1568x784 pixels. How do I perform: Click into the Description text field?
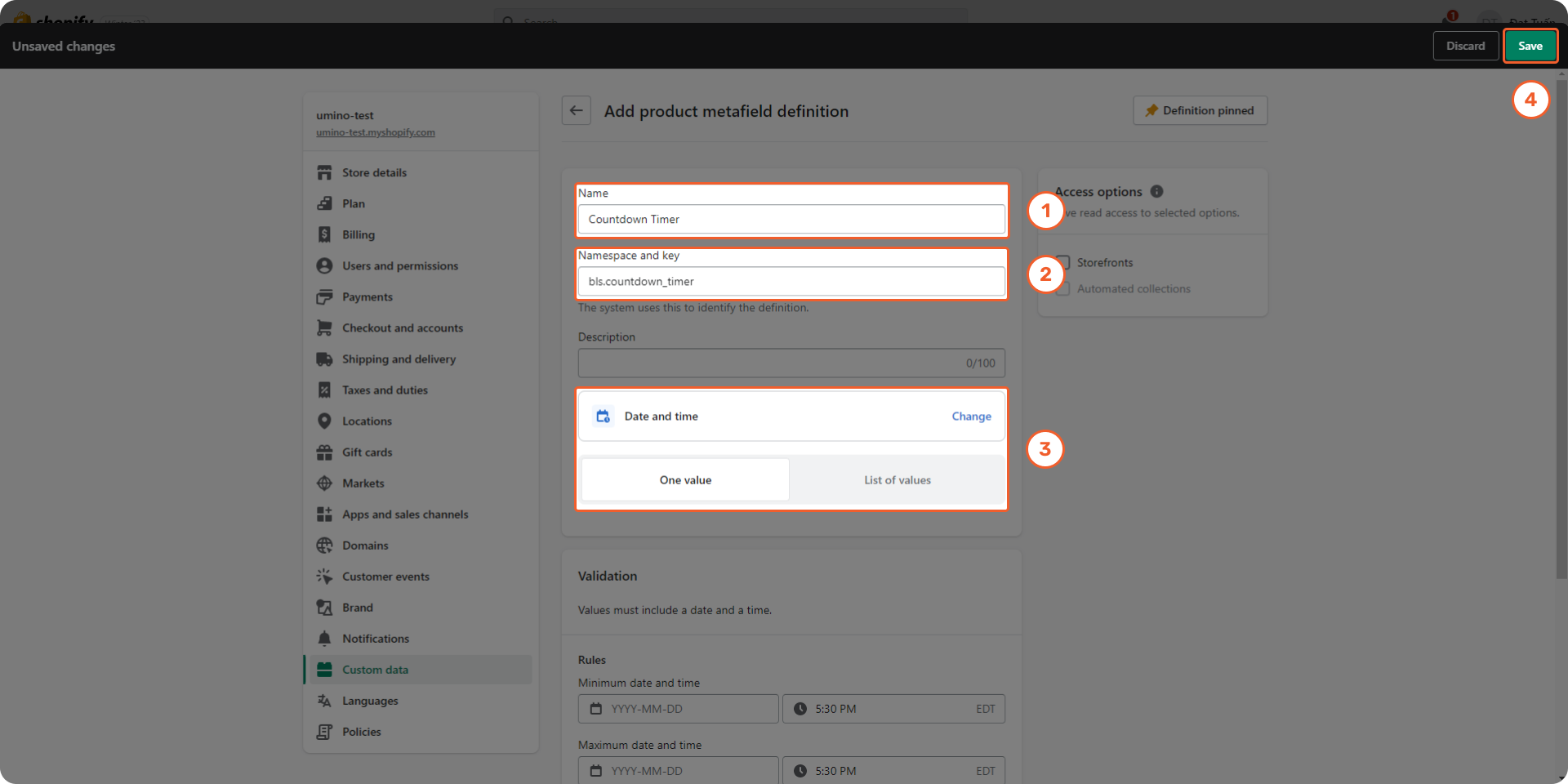tap(768, 363)
